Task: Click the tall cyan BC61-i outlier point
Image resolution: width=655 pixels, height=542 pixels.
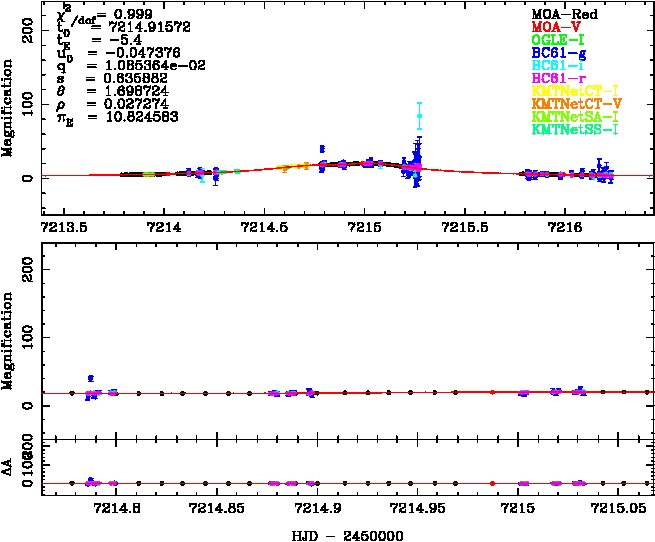Action: tap(419, 116)
